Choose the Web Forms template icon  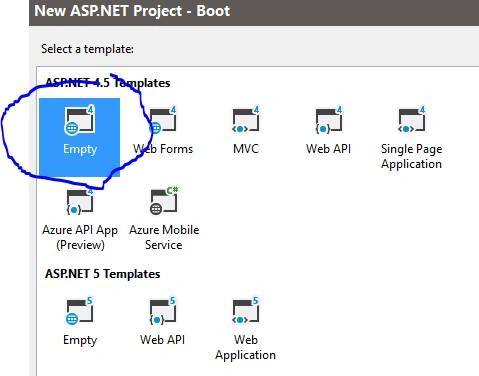click(x=163, y=120)
